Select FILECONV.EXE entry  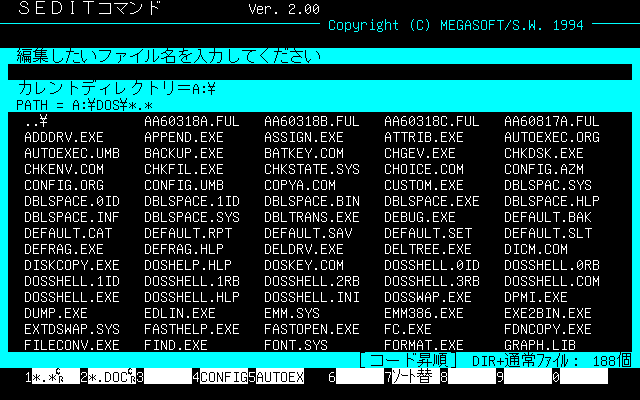pyautogui.click(x=72, y=345)
